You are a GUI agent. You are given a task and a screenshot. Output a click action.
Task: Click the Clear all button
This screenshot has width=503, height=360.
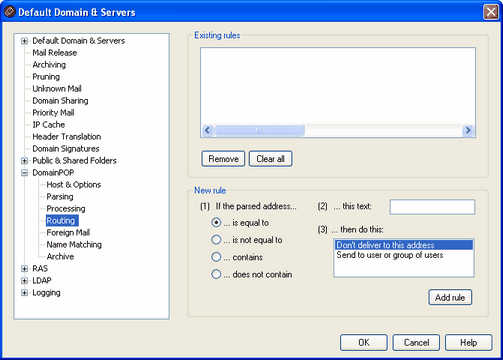[x=271, y=159]
